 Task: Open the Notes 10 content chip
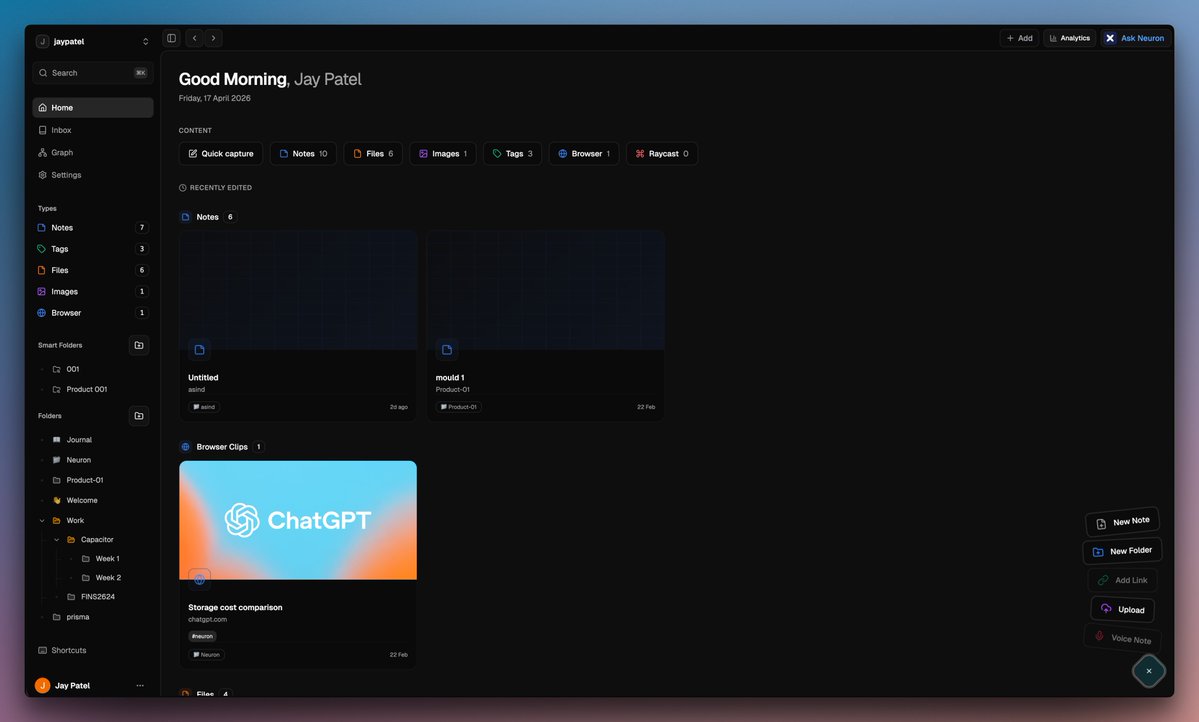coord(303,154)
